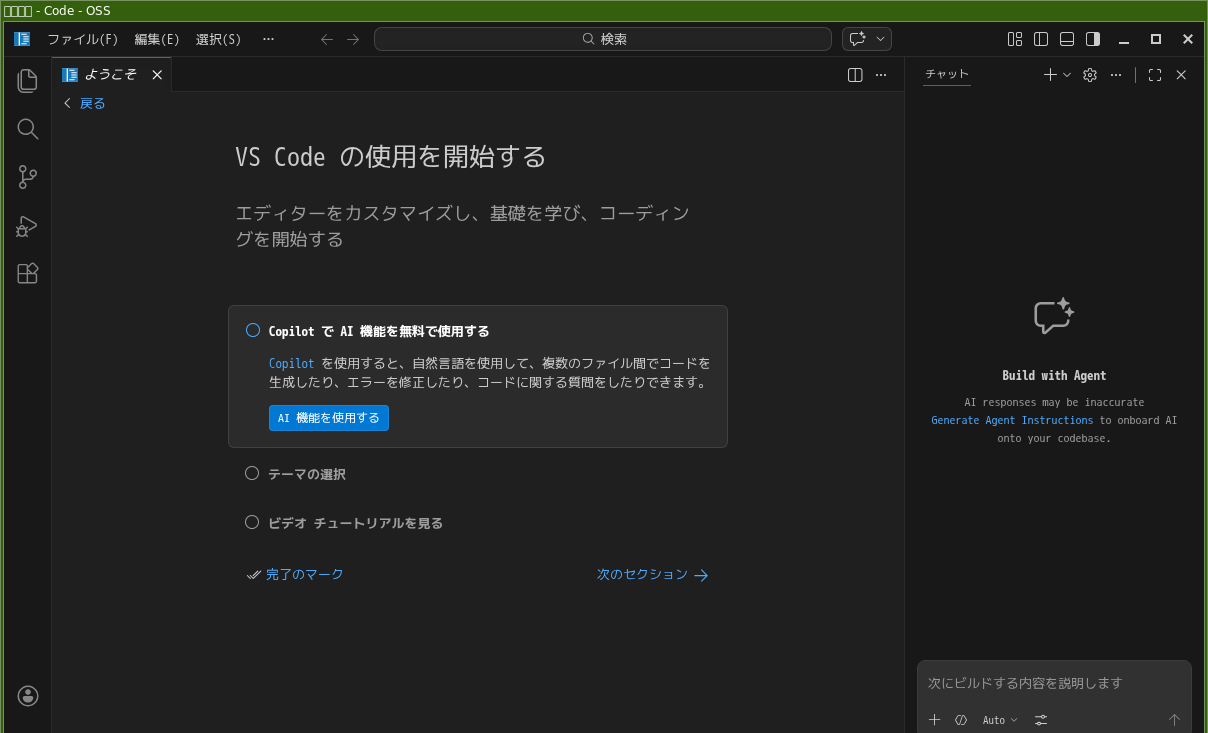The image size is (1208, 733).
Task: Open the ファイル(F) menu
Action: click(x=83, y=39)
